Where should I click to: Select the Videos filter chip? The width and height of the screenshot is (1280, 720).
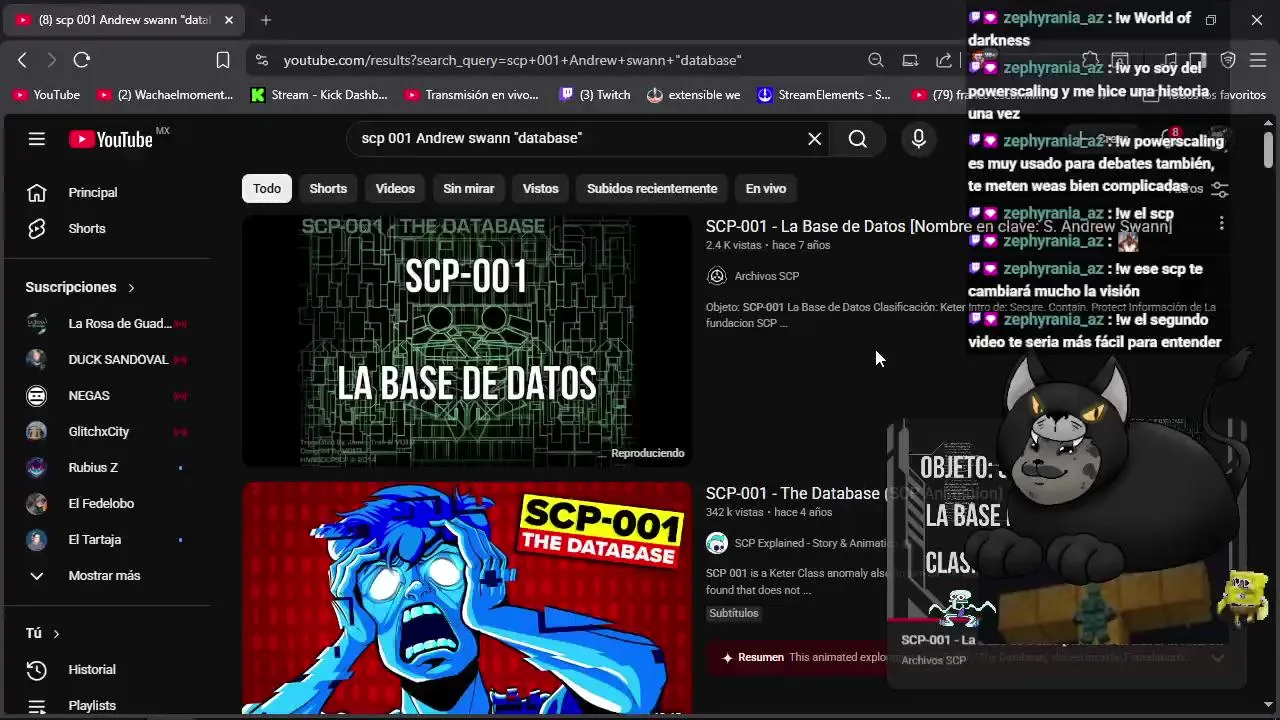tap(395, 189)
